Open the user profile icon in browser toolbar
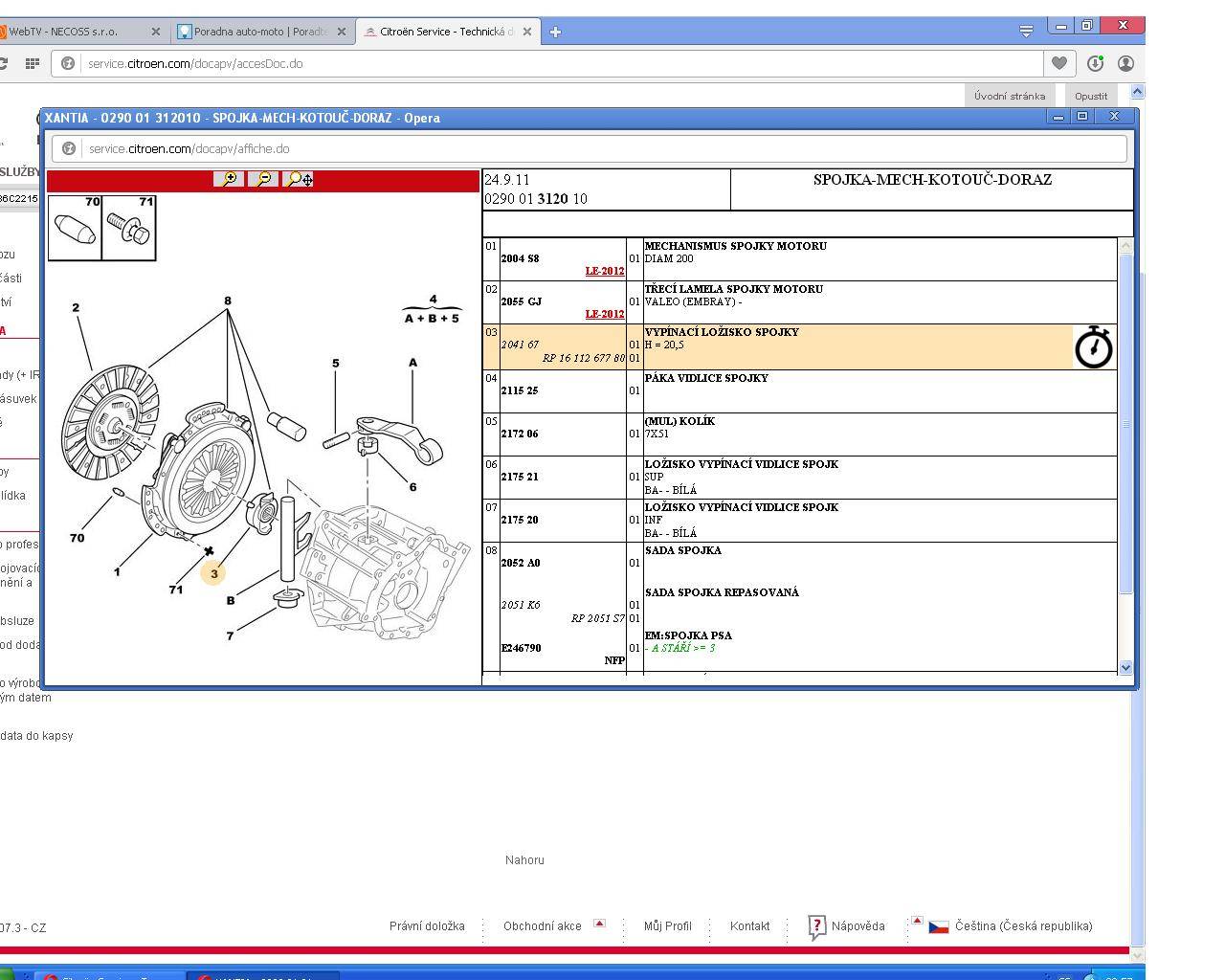The height and width of the screenshot is (980, 1225). (x=1125, y=63)
